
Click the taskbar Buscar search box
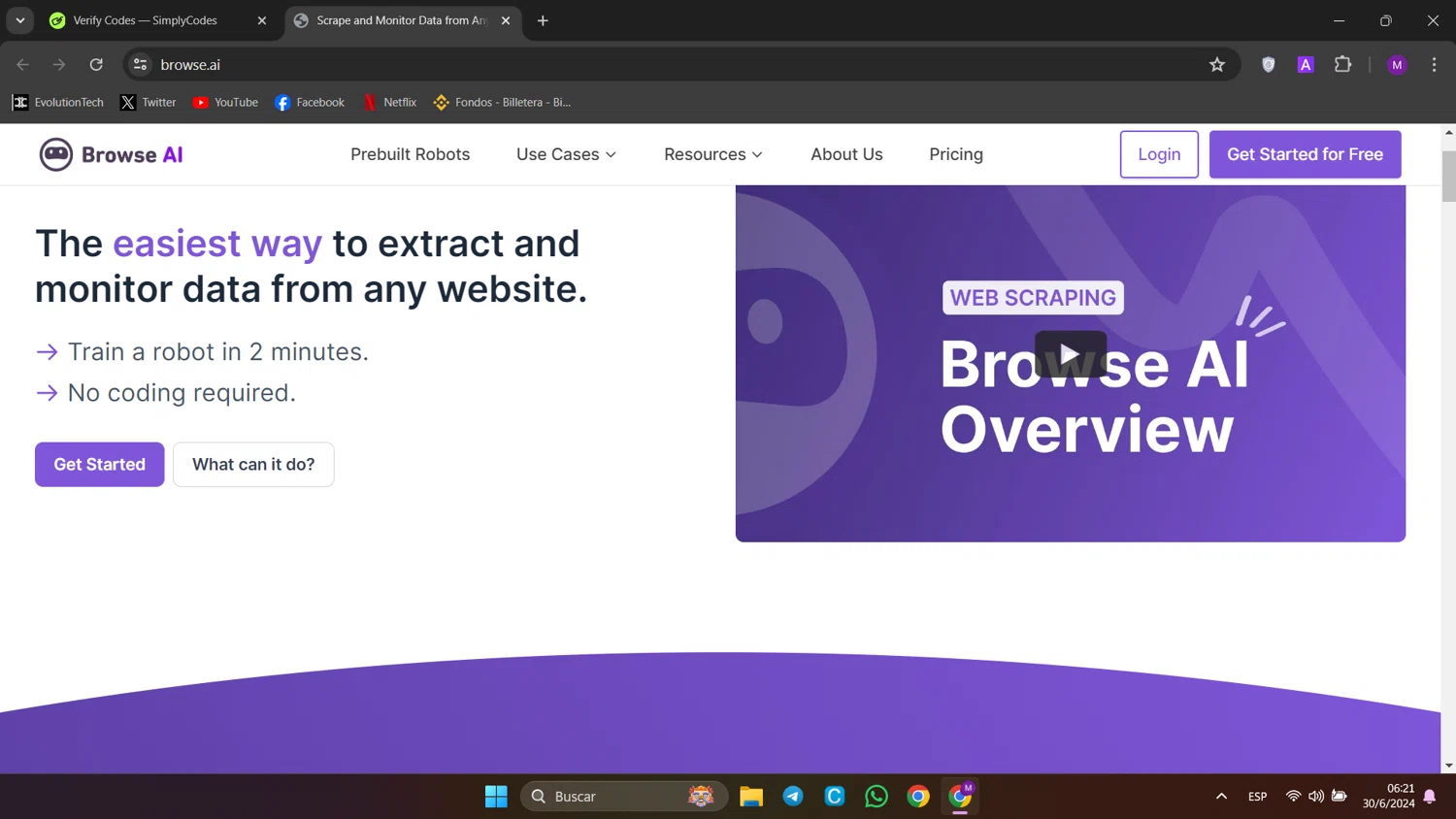(624, 797)
